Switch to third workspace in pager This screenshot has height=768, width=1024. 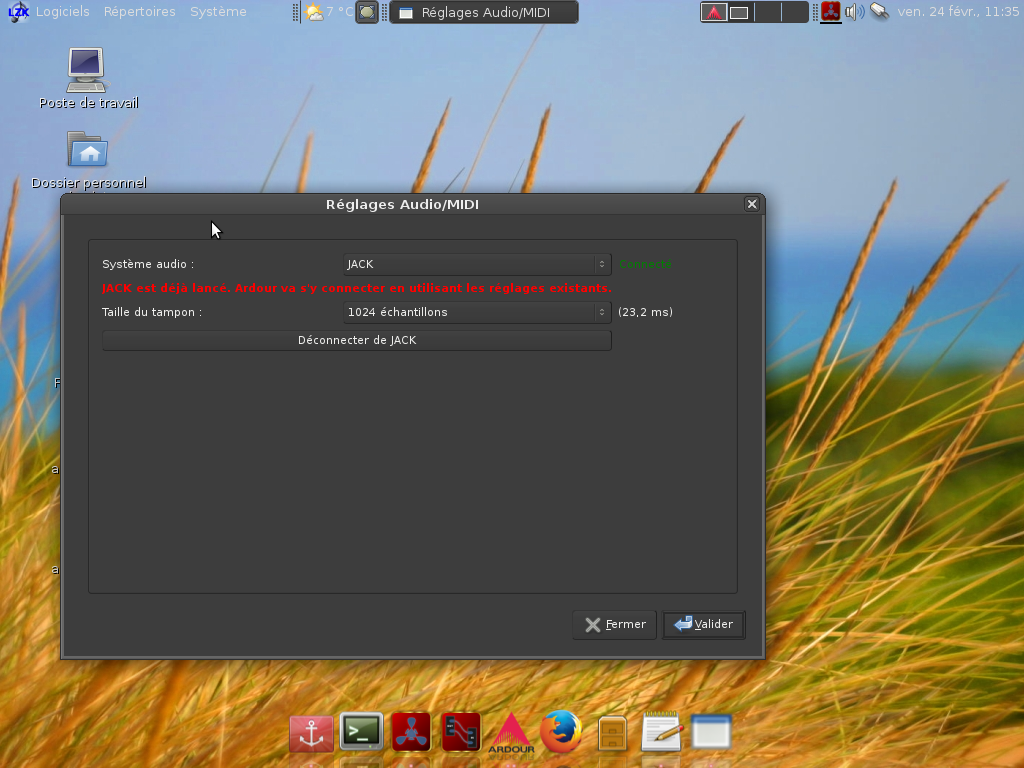point(767,12)
